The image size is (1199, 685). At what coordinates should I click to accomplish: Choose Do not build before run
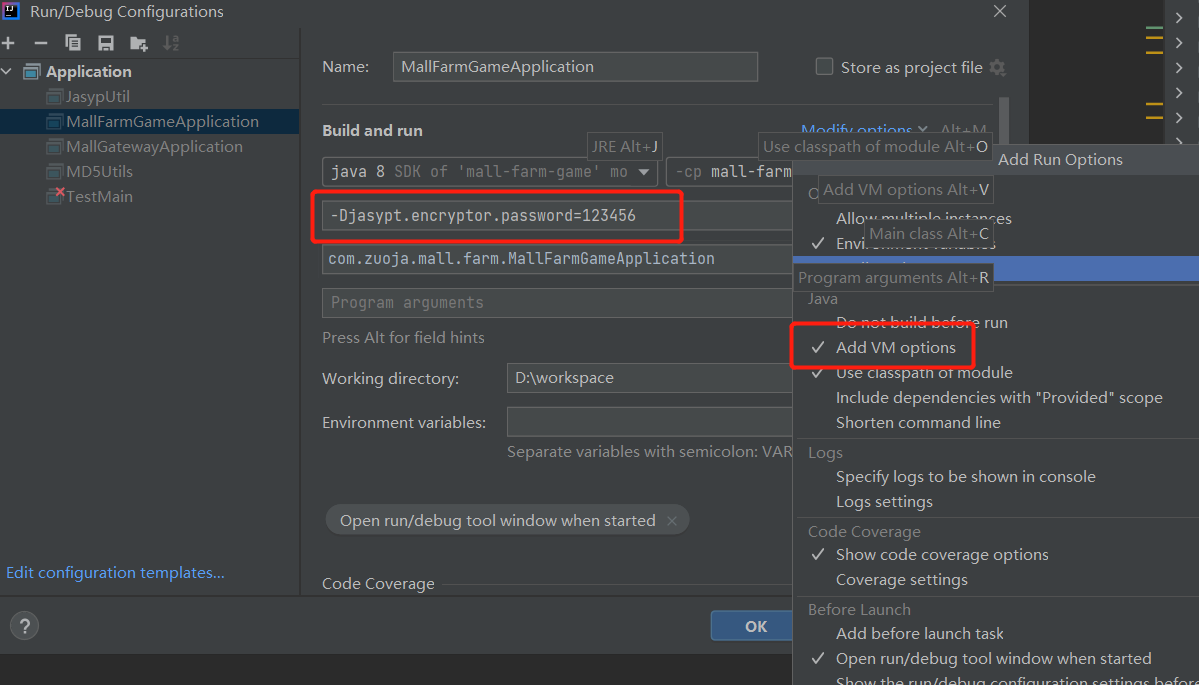921,323
